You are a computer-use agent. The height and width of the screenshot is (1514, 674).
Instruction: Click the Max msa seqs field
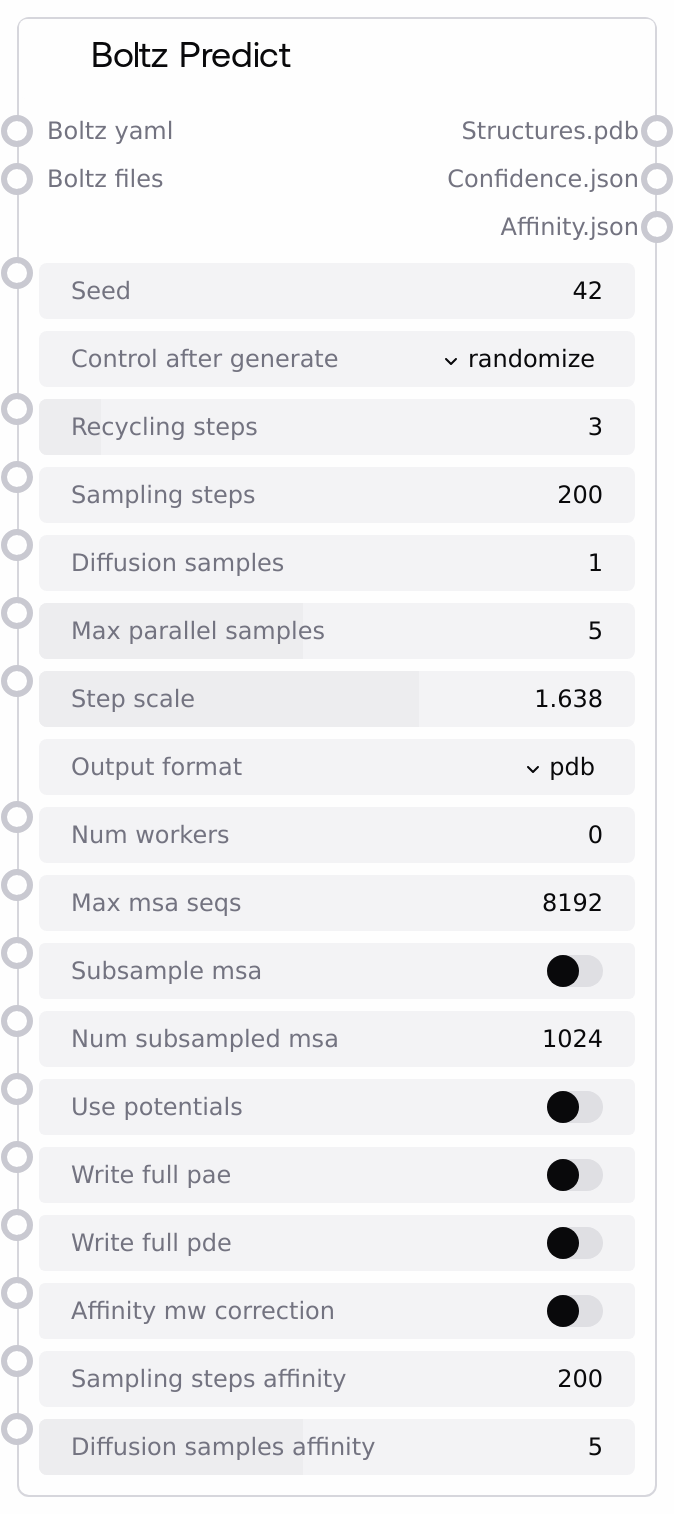[x=337, y=903]
